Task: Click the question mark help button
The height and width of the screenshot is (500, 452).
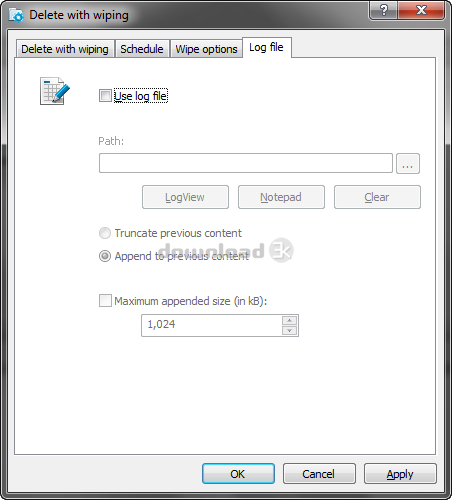Action: pos(384,10)
